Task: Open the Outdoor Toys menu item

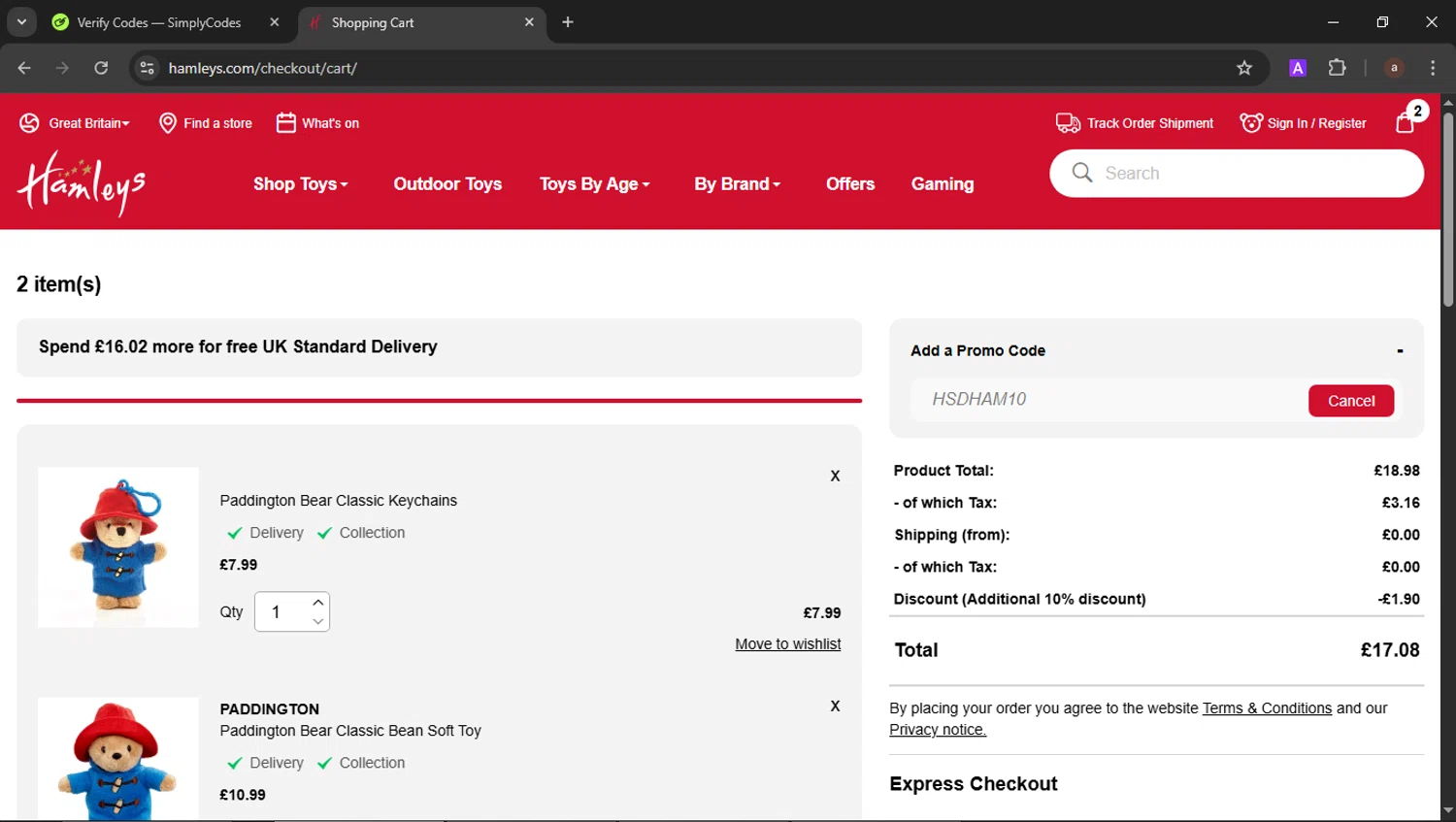Action: coord(447,183)
